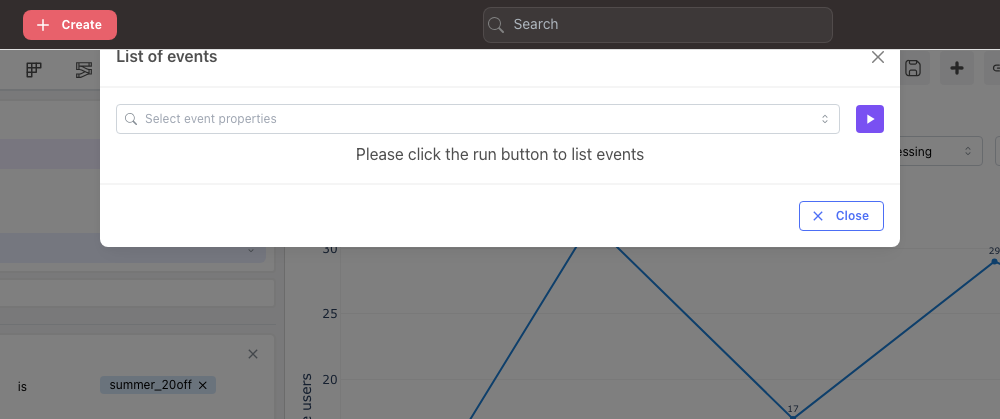1000x419 pixels.
Task: Click the Close button in dialog footer
Action: [841, 216]
